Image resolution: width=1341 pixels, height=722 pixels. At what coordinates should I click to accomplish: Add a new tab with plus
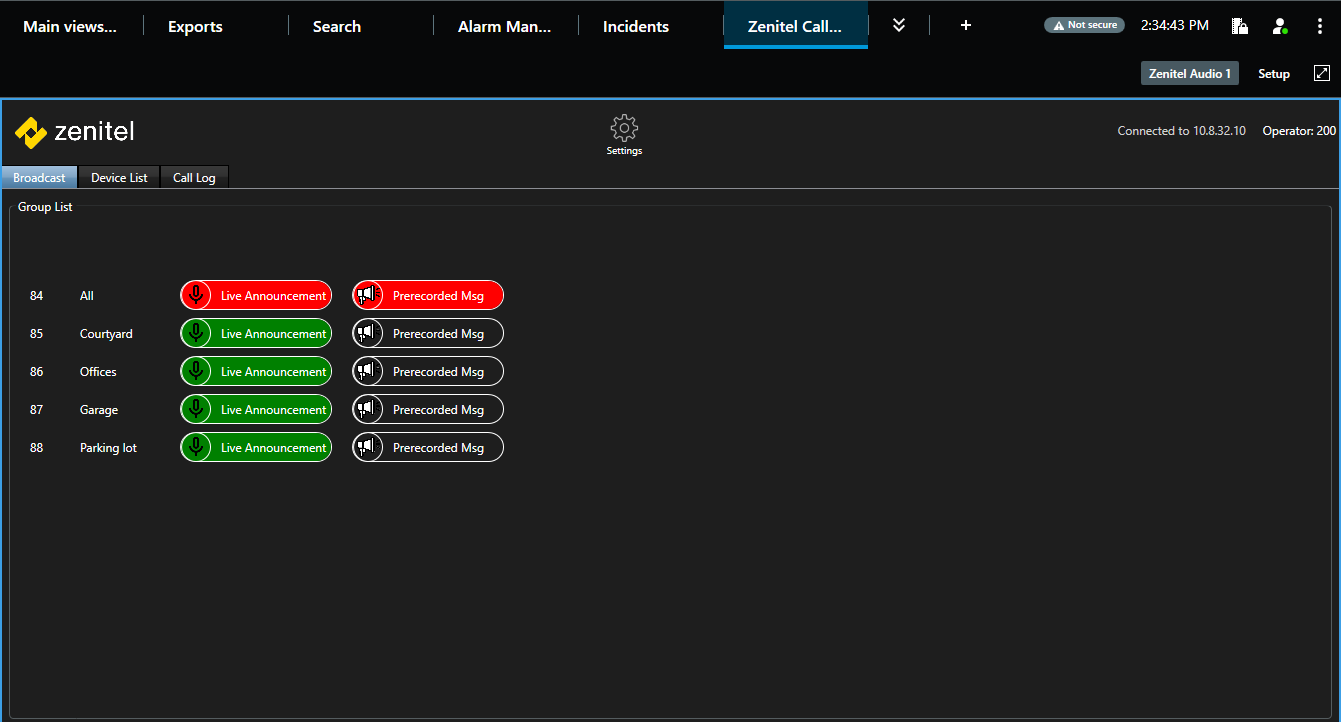965,26
